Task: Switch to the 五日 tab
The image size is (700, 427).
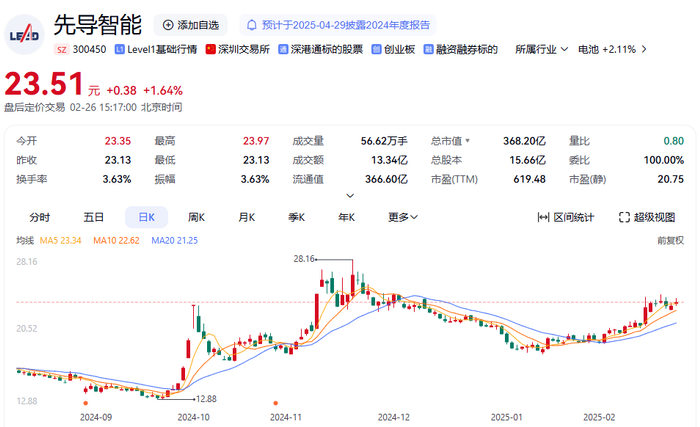Action: [x=93, y=218]
